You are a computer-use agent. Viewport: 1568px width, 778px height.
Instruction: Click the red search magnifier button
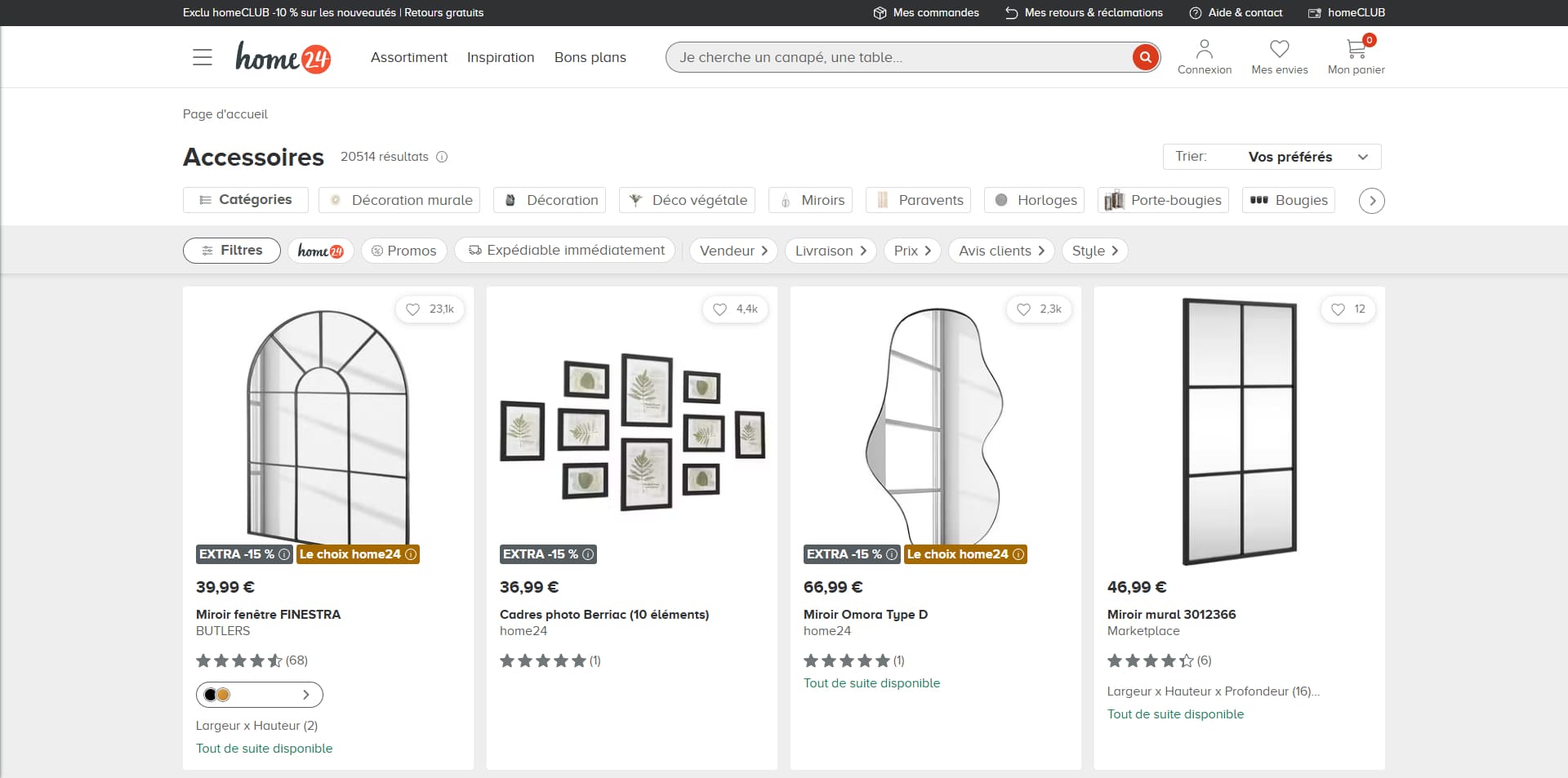point(1145,57)
